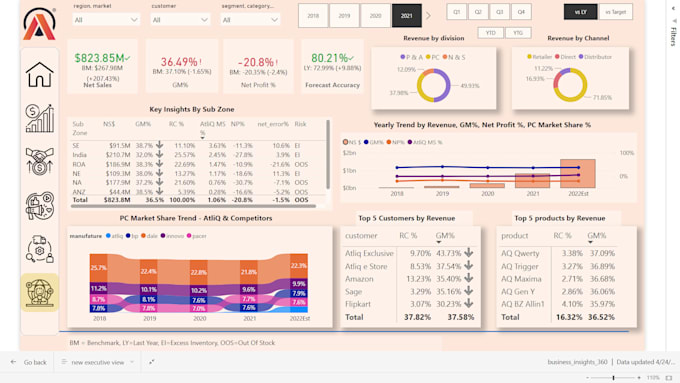Image resolution: width=680 pixels, height=383 pixels.
Task: Click the Risk column header
Action: [300, 124]
